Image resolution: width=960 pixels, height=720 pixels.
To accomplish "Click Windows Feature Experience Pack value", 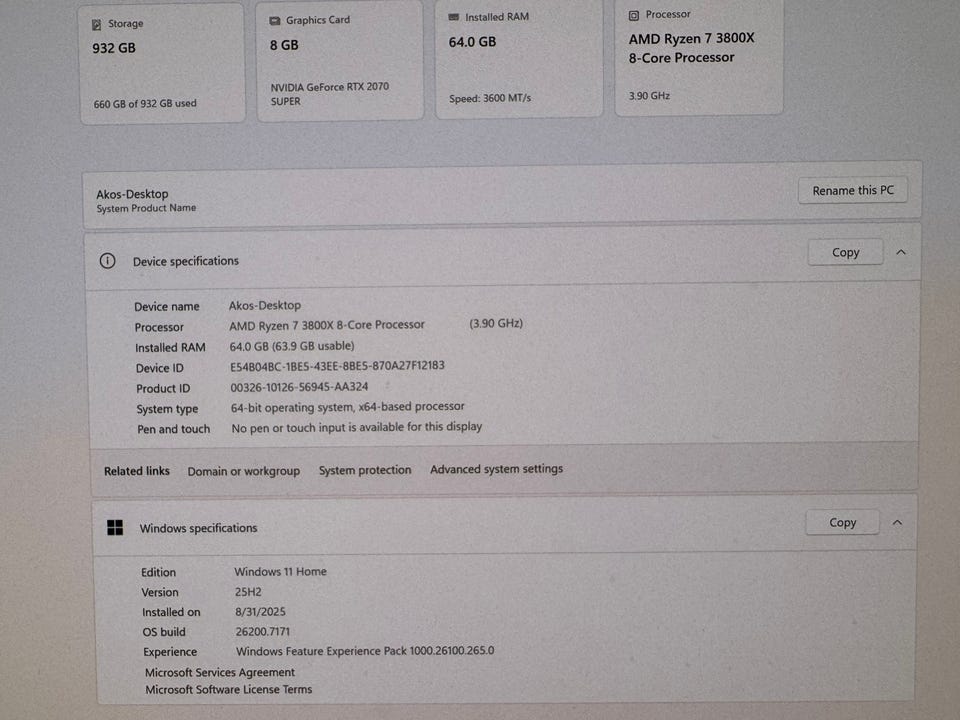I will tap(365, 651).
